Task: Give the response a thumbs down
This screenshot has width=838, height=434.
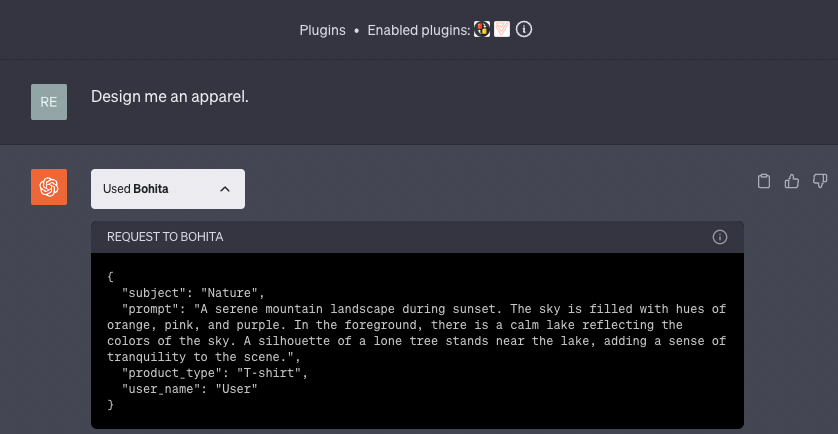Action: click(820, 181)
